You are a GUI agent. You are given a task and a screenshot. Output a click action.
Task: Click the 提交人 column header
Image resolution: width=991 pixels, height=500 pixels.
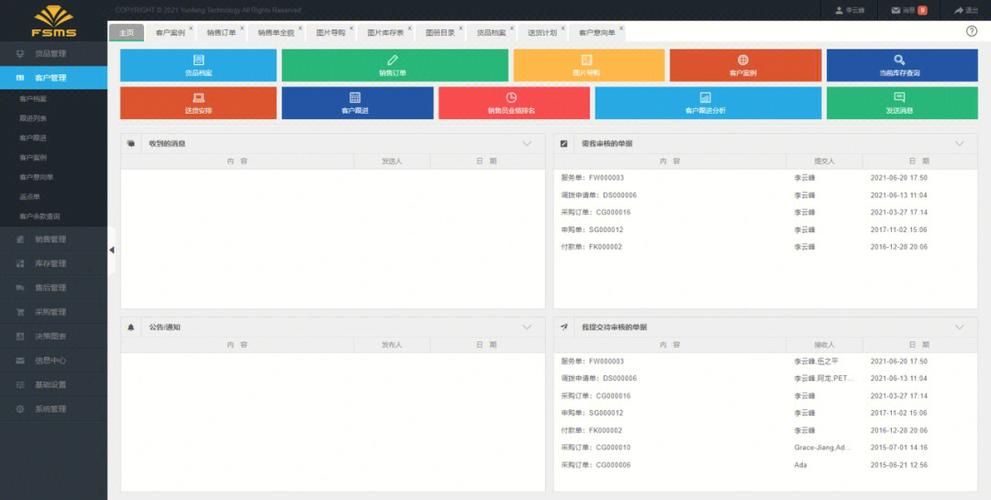tap(824, 161)
